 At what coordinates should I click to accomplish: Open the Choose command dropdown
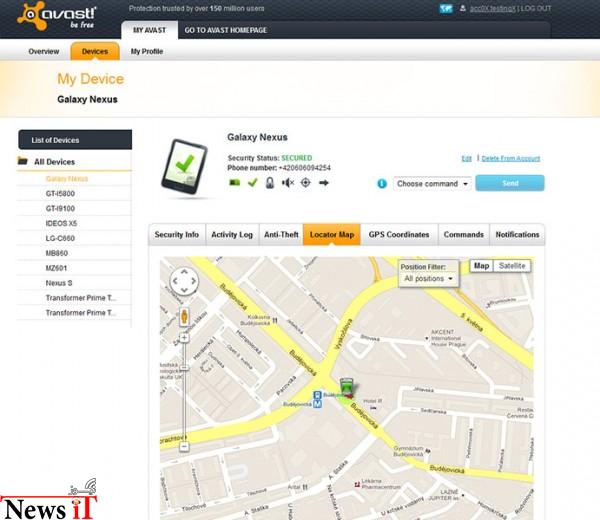pos(432,184)
